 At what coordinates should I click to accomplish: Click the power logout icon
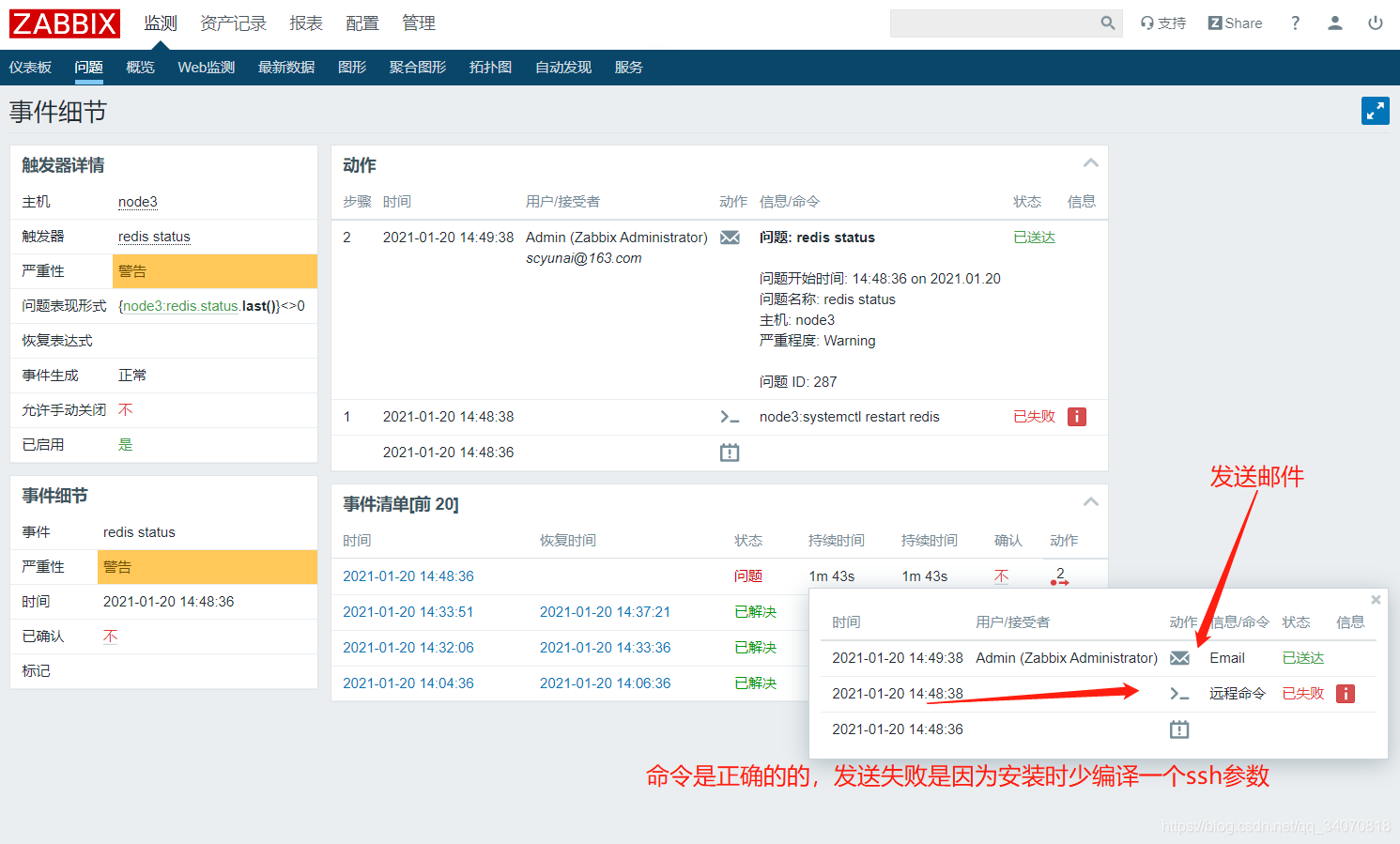click(1376, 23)
